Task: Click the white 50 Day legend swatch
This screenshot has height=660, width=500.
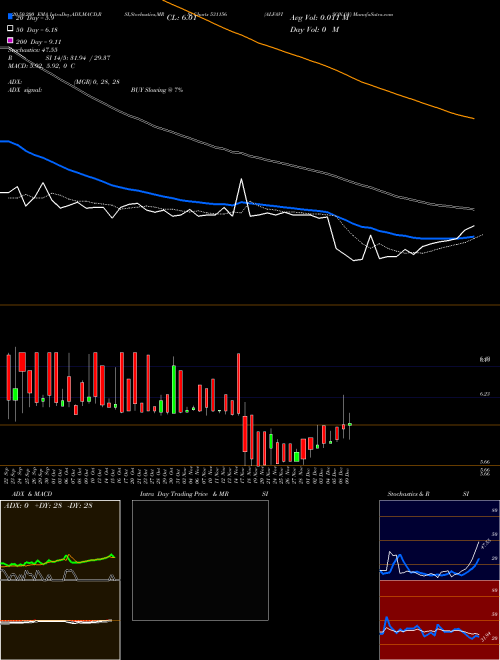Action: tap(10, 29)
